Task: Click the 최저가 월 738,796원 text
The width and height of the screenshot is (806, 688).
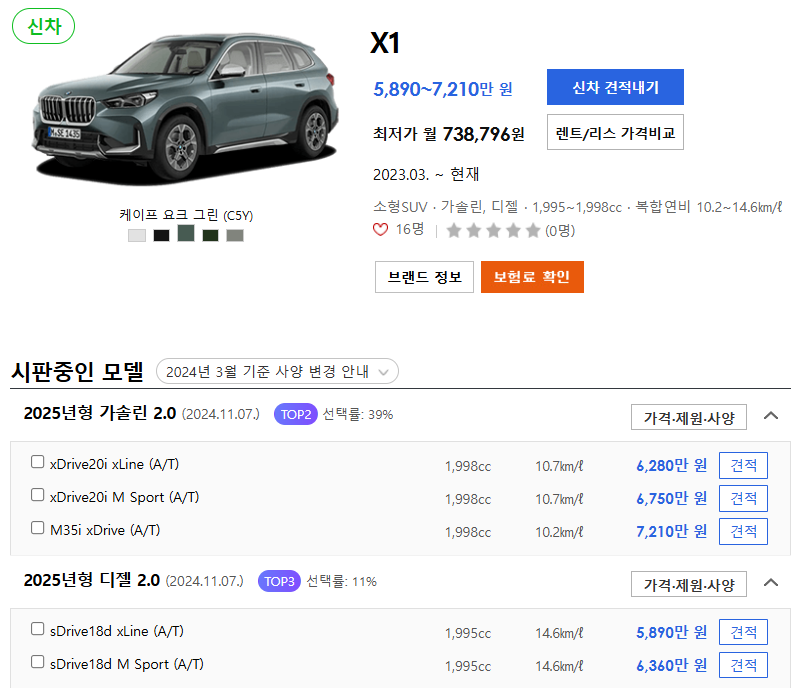Action: (x=449, y=134)
